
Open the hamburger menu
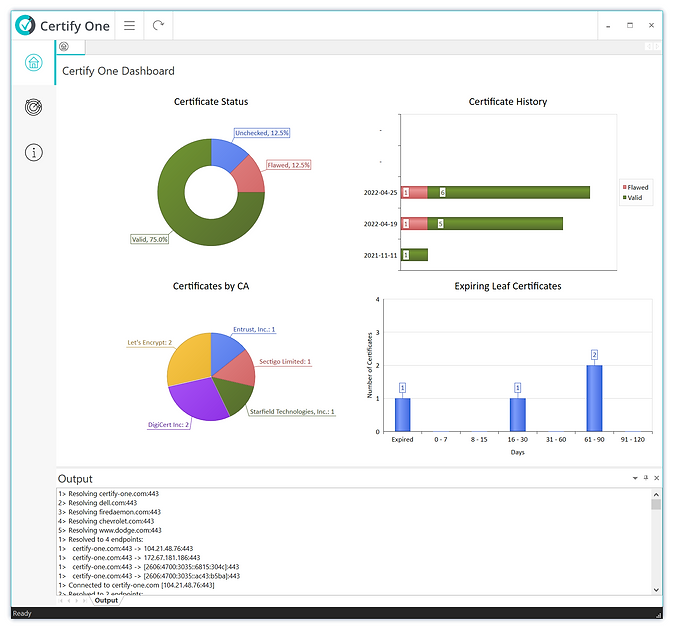(129, 25)
